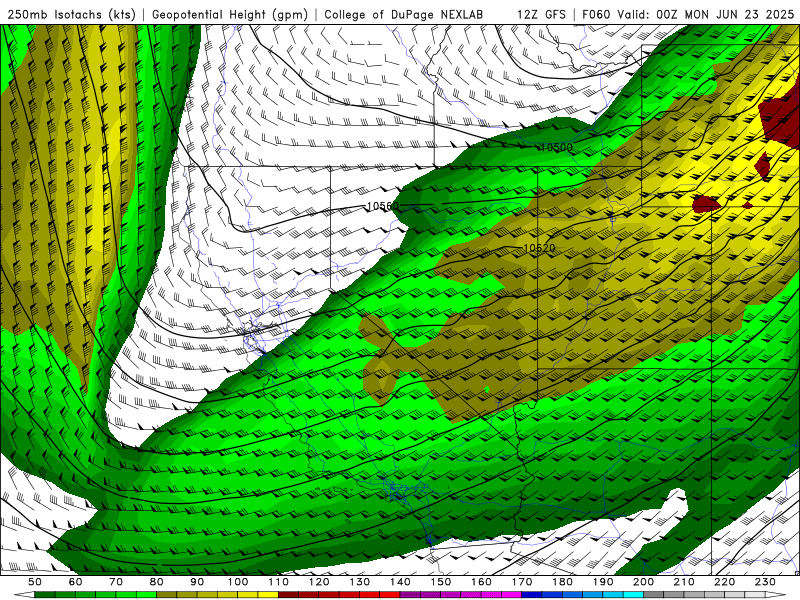The image size is (800, 600).
Task: Click the 200 label on the color scale
Action: pos(644,582)
